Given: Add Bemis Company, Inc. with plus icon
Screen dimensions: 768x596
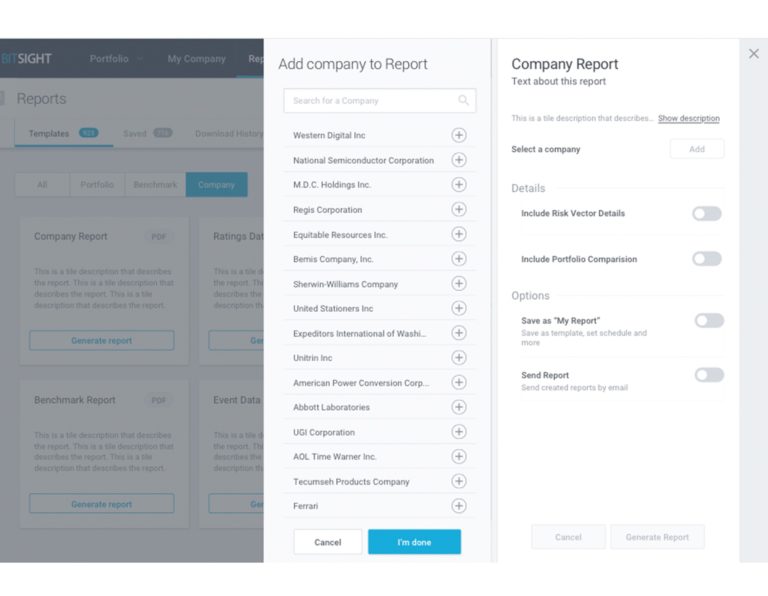Looking at the screenshot, I should (458, 259).
